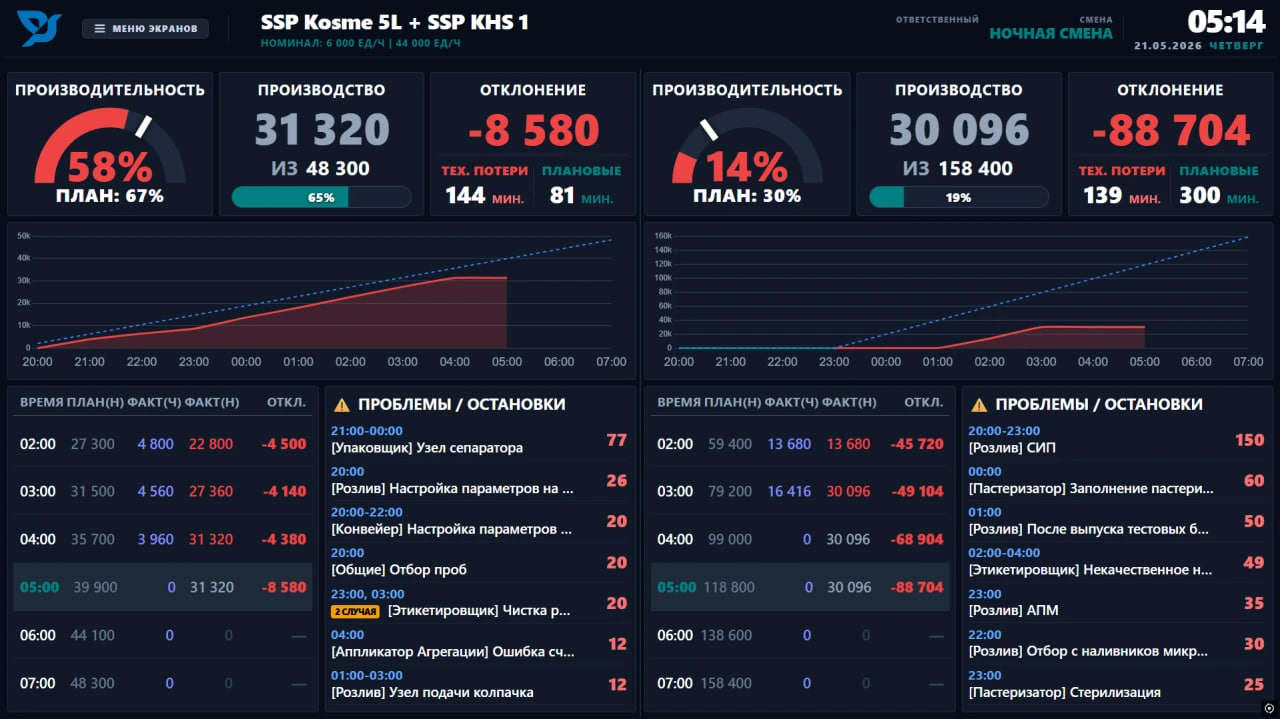Click the 19% production progress bar
The image size is (1280, 719).
[958, 197]
